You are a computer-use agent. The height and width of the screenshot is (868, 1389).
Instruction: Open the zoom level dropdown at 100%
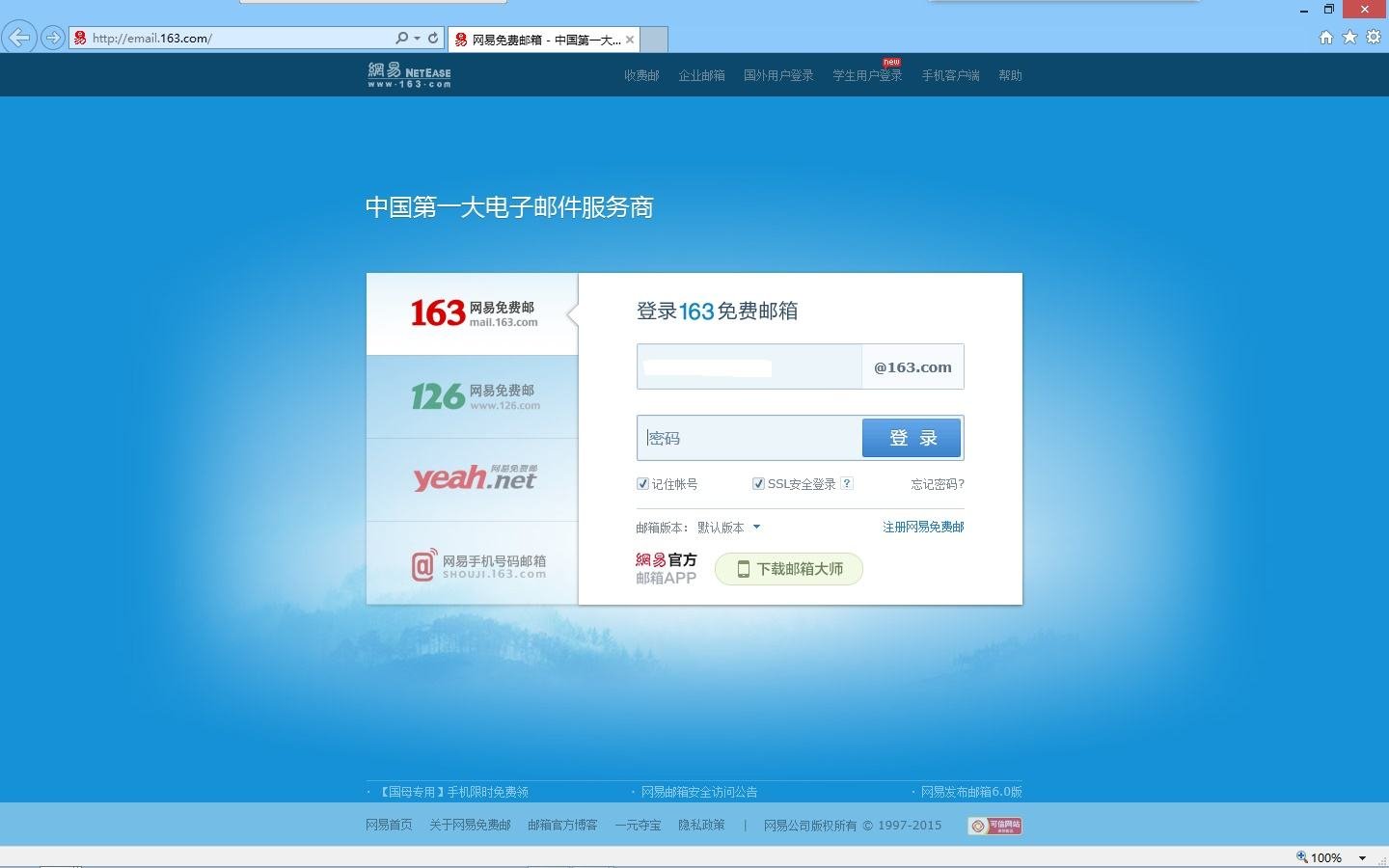[x=1362, y=857]
